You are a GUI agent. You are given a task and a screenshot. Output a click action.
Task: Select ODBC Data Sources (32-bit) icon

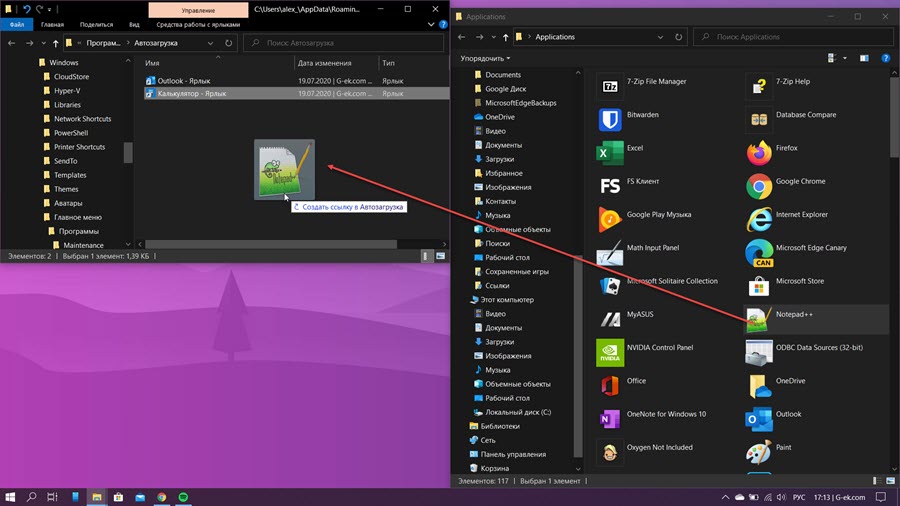(x=759, y=353)
